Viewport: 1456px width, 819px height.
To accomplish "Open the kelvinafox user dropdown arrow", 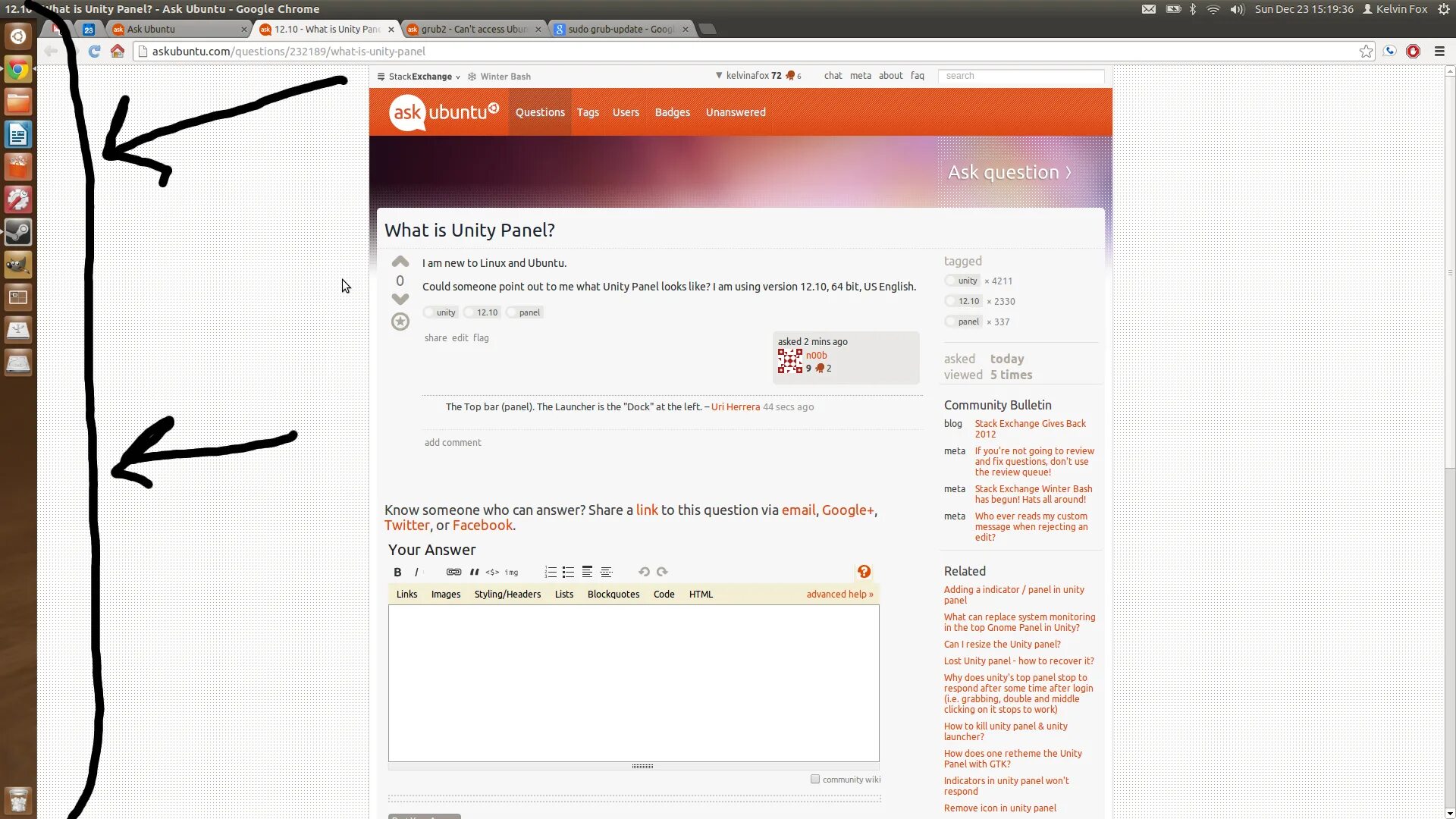I will tap(719, 75).
